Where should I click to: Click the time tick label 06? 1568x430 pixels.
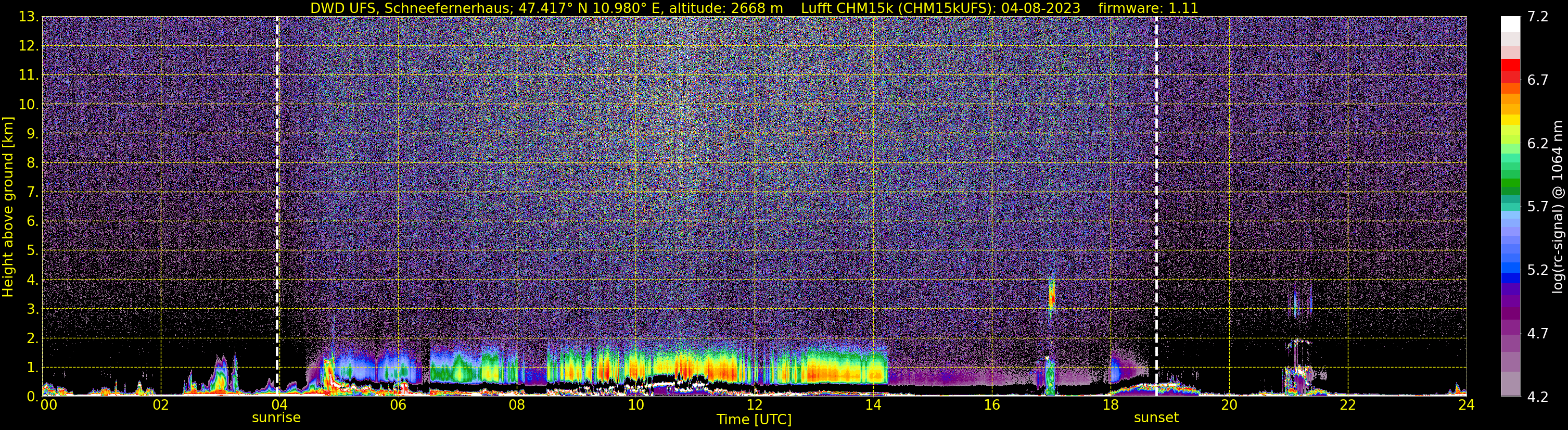398,406
